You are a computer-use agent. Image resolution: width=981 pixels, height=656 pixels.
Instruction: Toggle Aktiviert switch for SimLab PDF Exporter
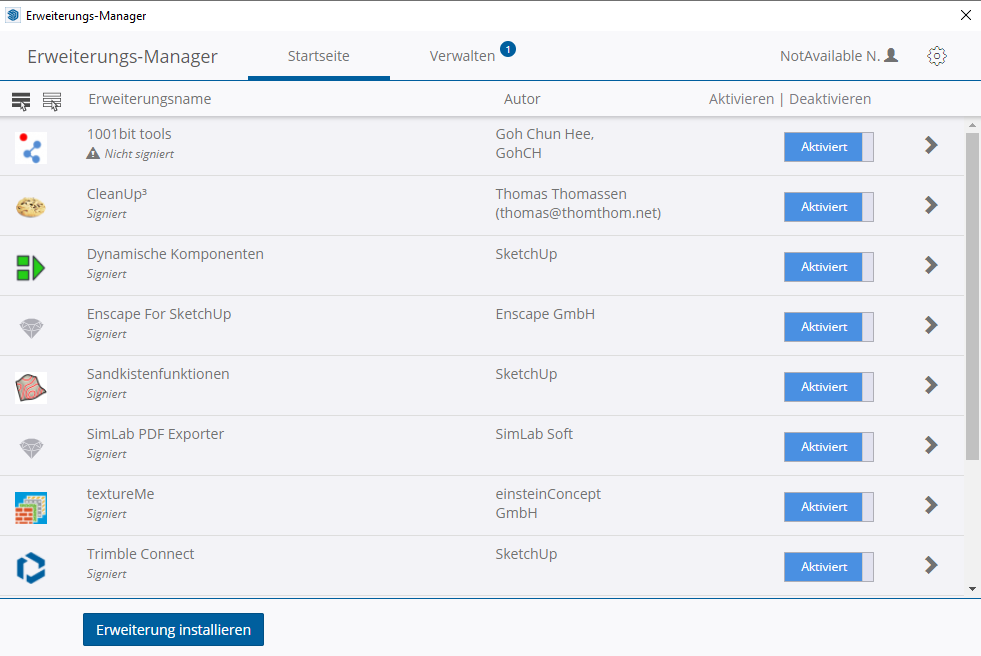coord(828,447)
